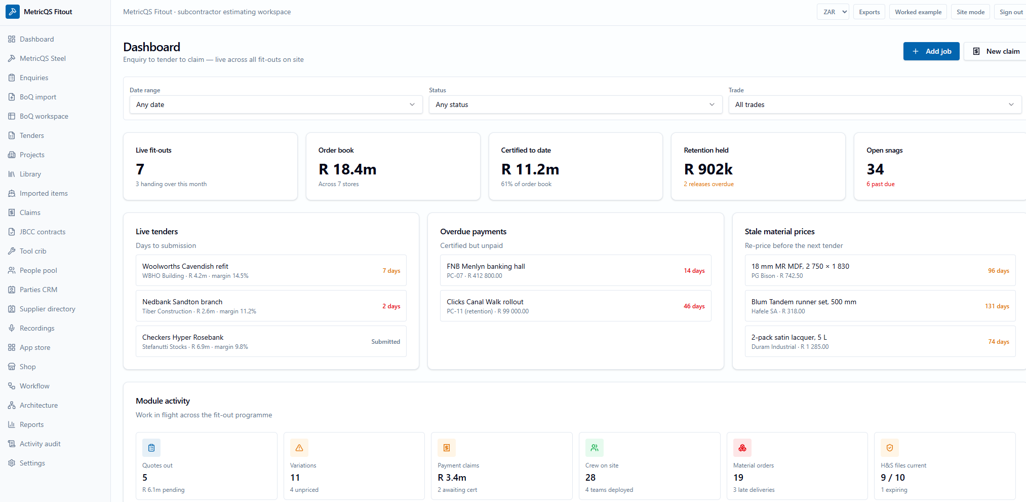Click the Material orders boxes icon
This screenshot has width=1026, height=502.
tap(742, 448)
